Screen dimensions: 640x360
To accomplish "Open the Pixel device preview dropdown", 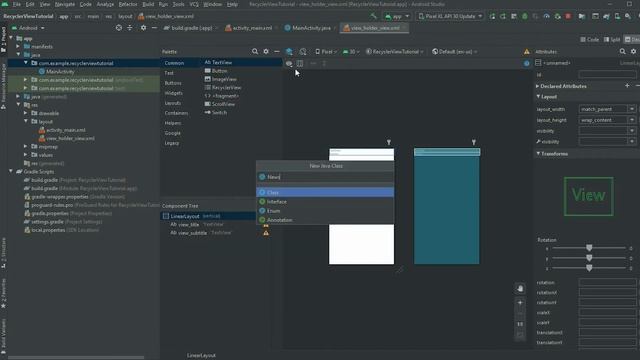I will [326, 52].
